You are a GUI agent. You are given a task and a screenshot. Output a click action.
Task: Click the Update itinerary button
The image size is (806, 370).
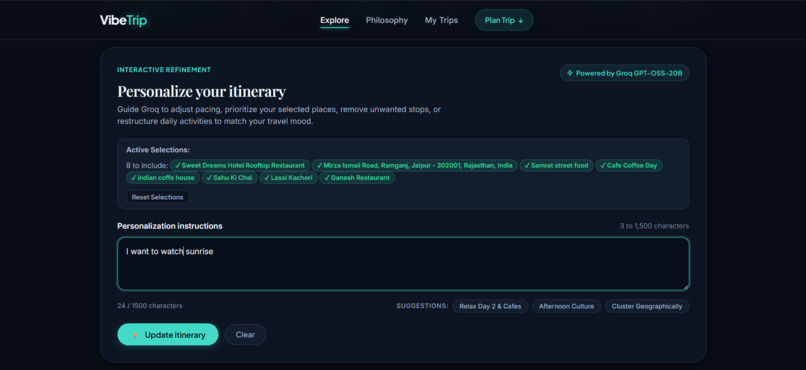pyautogui.click(x=168, y=335)
